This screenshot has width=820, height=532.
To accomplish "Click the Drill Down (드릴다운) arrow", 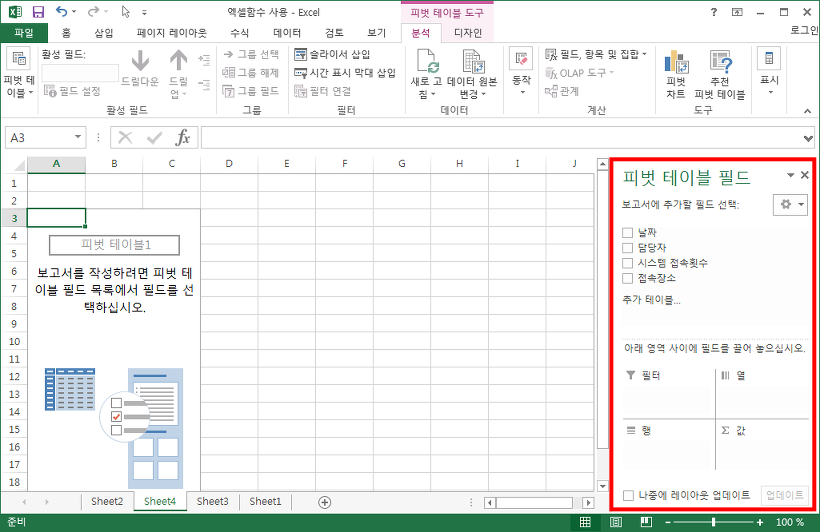I will (140, 68).
